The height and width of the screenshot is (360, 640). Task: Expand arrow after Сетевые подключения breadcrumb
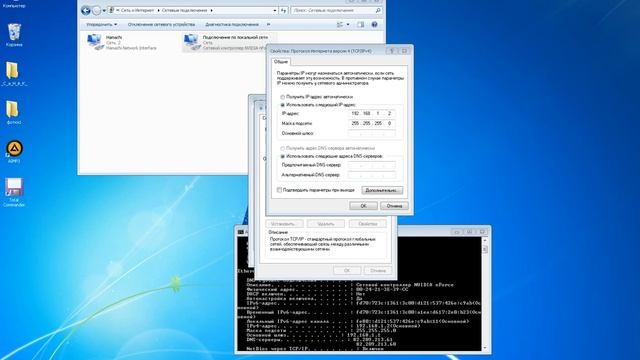211,10
